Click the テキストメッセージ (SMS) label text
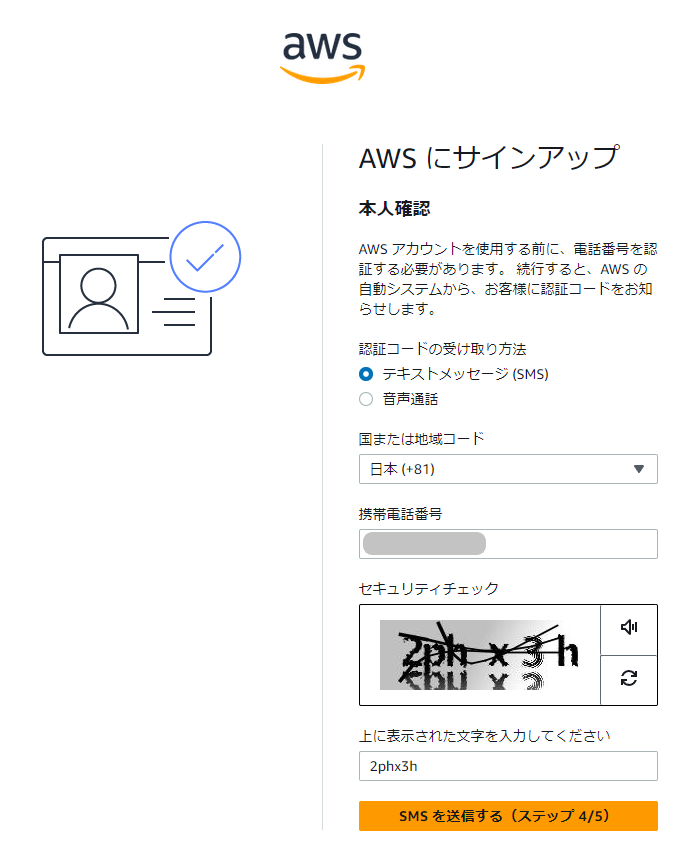 pyautogui.click(x=466, y=374)
